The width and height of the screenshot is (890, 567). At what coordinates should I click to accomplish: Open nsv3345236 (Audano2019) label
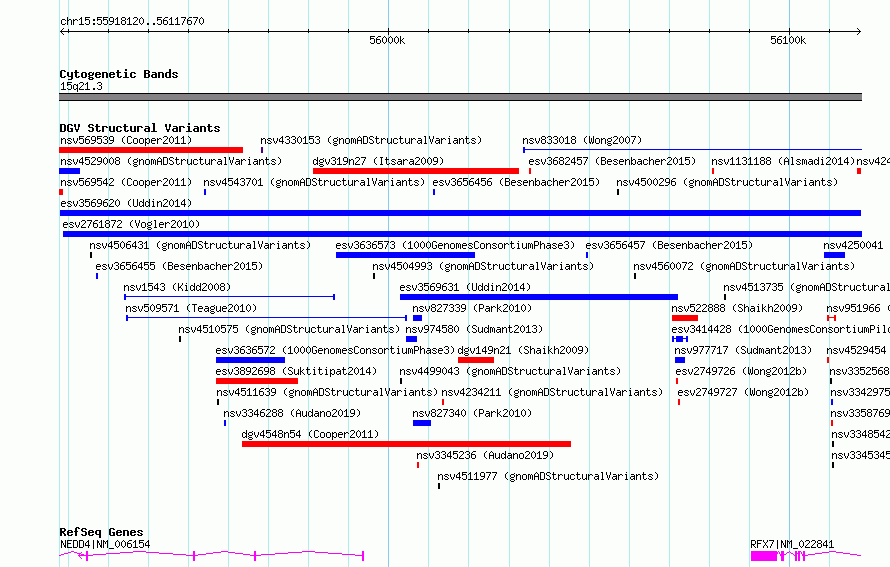(x=485, y=455)
